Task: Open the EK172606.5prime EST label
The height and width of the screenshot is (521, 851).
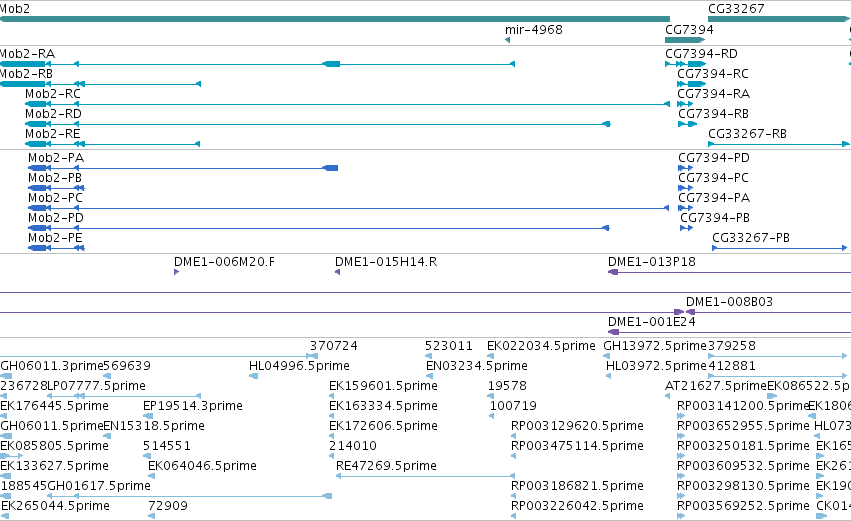Action: (383, 427)
